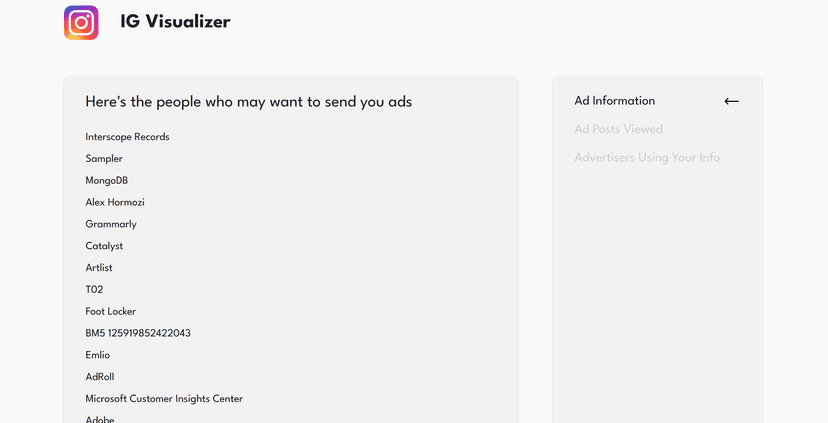Select the BM5 125919852422043 entry
Viewport: 828px width, 423px height.
(138, 333)
